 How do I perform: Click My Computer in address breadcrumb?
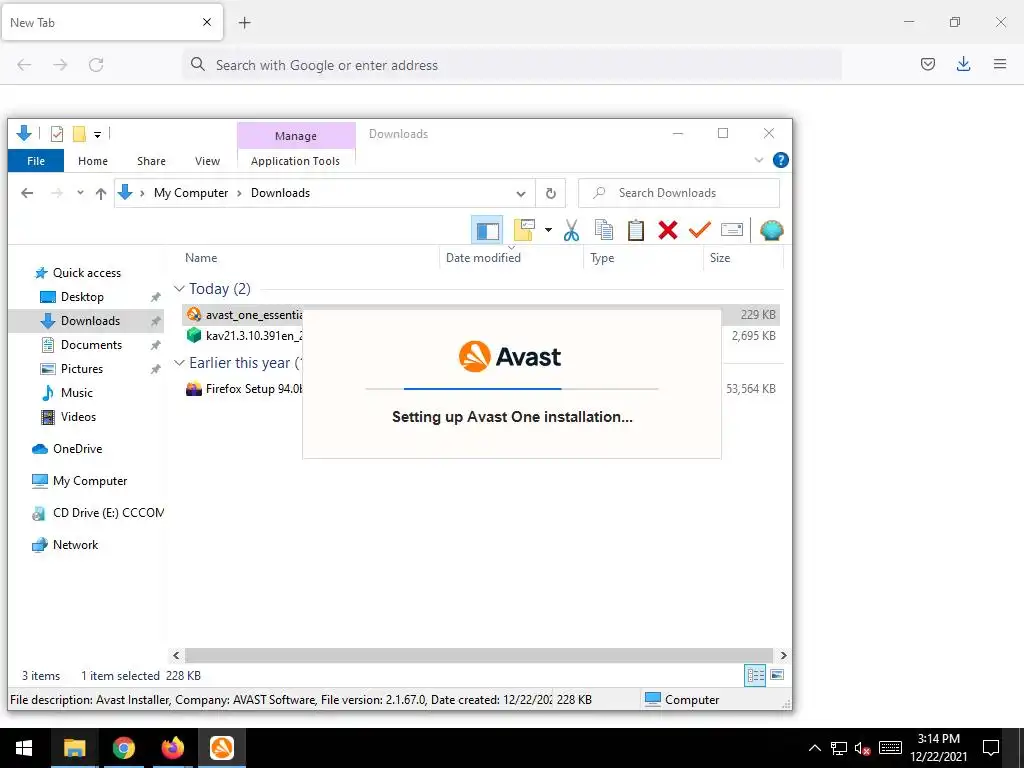[x=191, y=193]
